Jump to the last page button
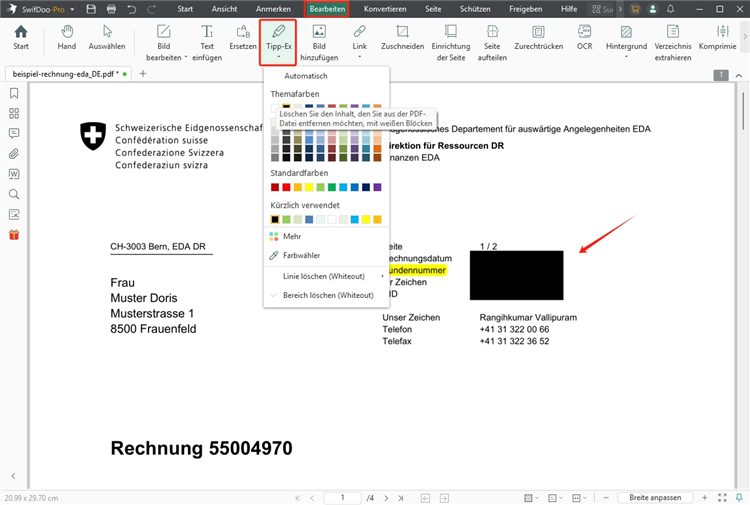This screenshot has height=505, width=750. [x=401, y=498]
